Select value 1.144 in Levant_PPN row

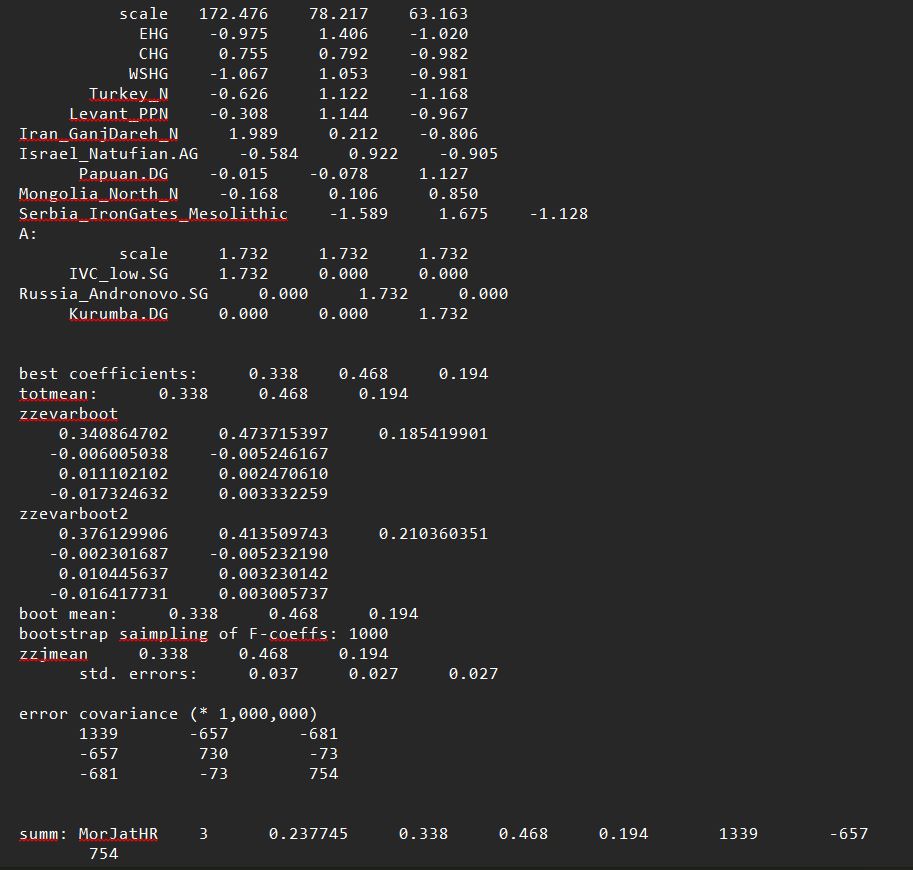[x=344, y=114]
